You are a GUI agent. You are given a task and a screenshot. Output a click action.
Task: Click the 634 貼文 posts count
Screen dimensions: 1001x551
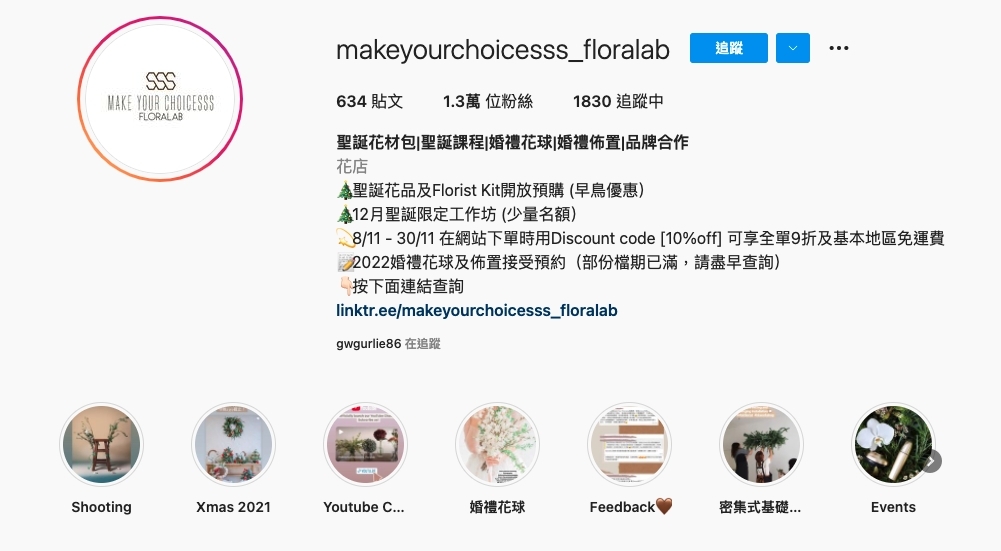point(370,102)
